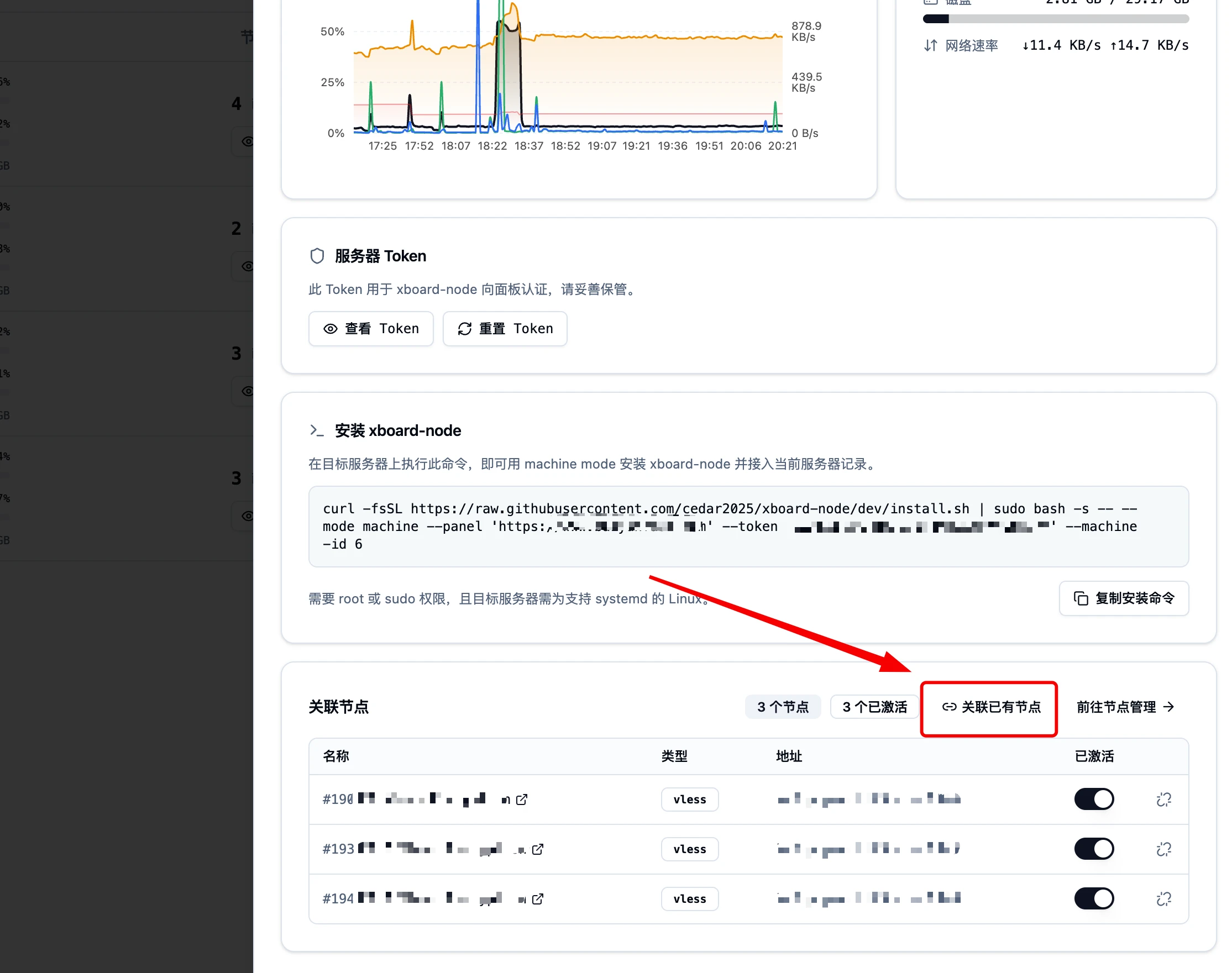The image size is (1232, 973).
Task: Click the install command code block
Action: [x=748, y=527]
